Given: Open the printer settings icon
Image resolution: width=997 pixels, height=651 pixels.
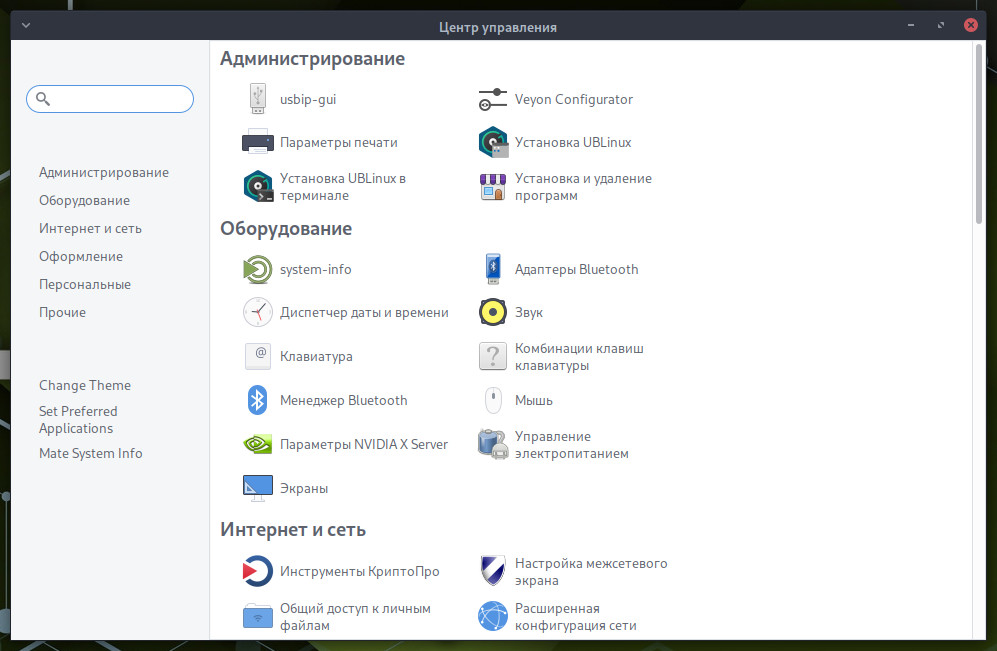Looking at the screenshot, I should click(258, 142).
